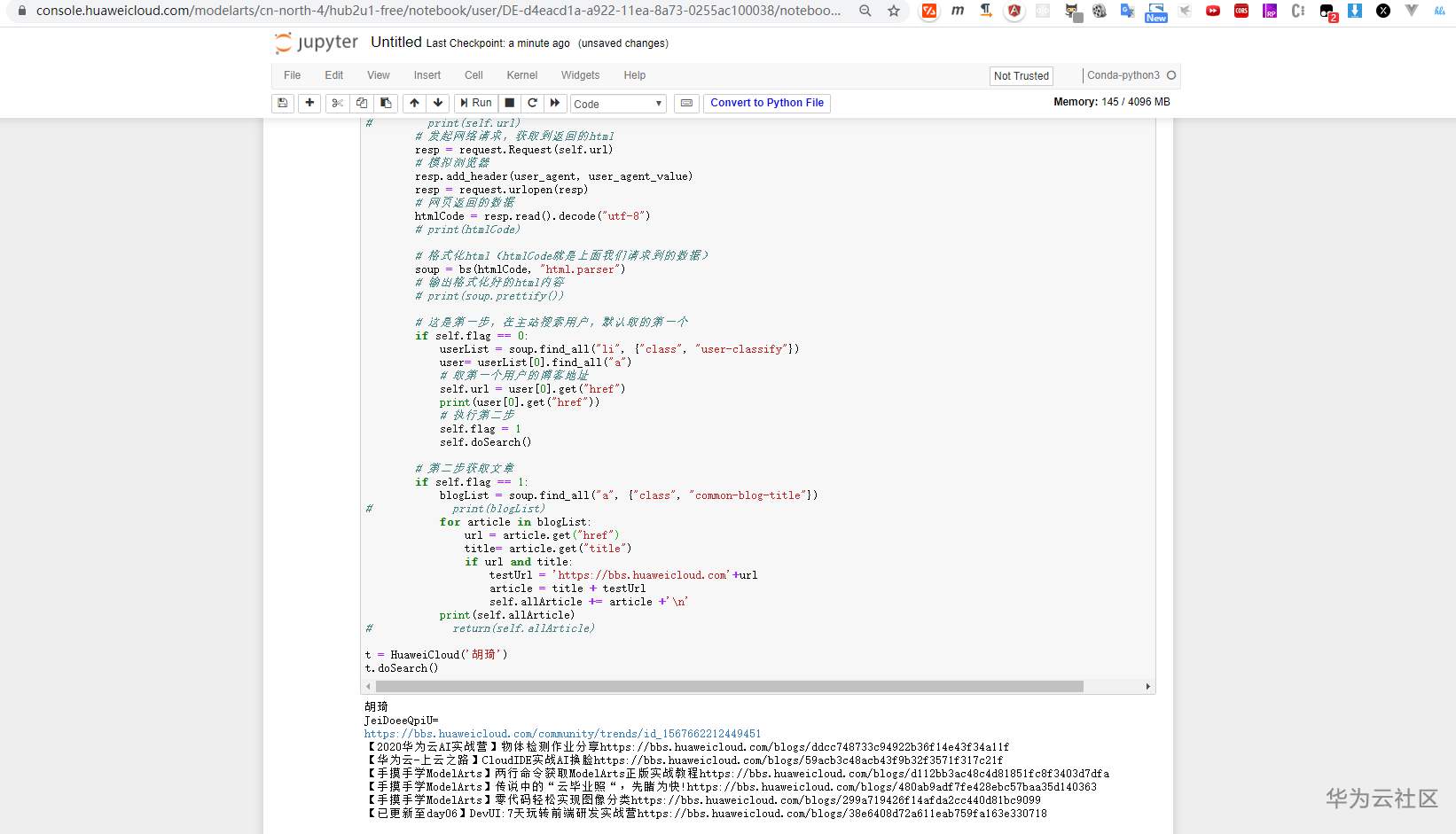Open the Kernel menu
Image resolution: width=1456 pixels, height=834 pixels.
tap(522, 75)
